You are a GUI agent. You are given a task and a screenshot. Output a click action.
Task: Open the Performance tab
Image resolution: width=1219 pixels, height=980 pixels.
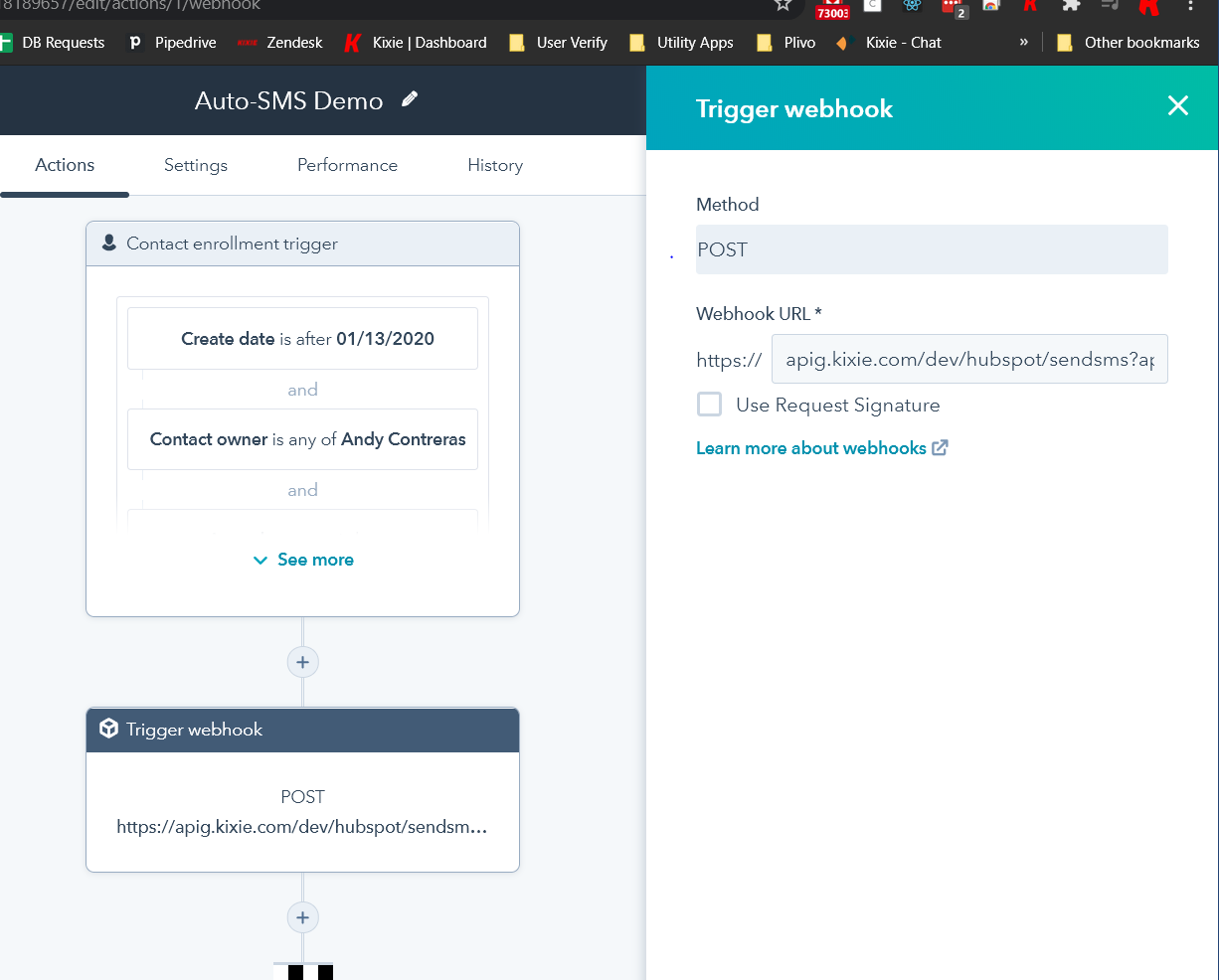coord(347,165)
